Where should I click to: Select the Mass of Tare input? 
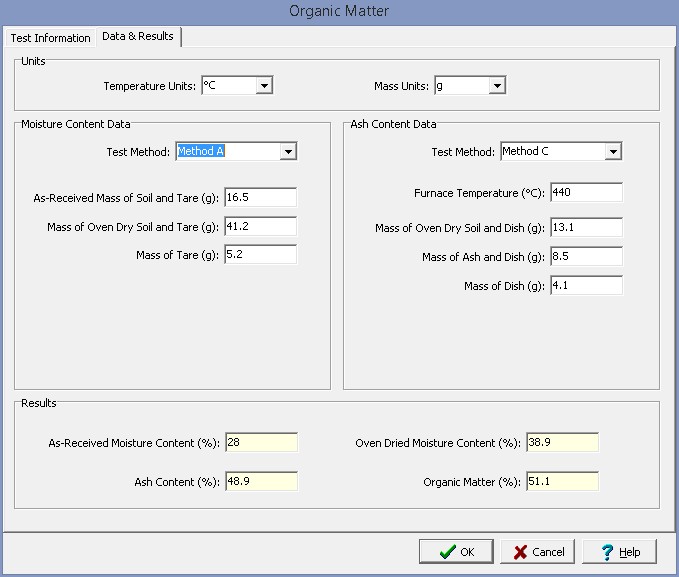[x=260, y=255]
